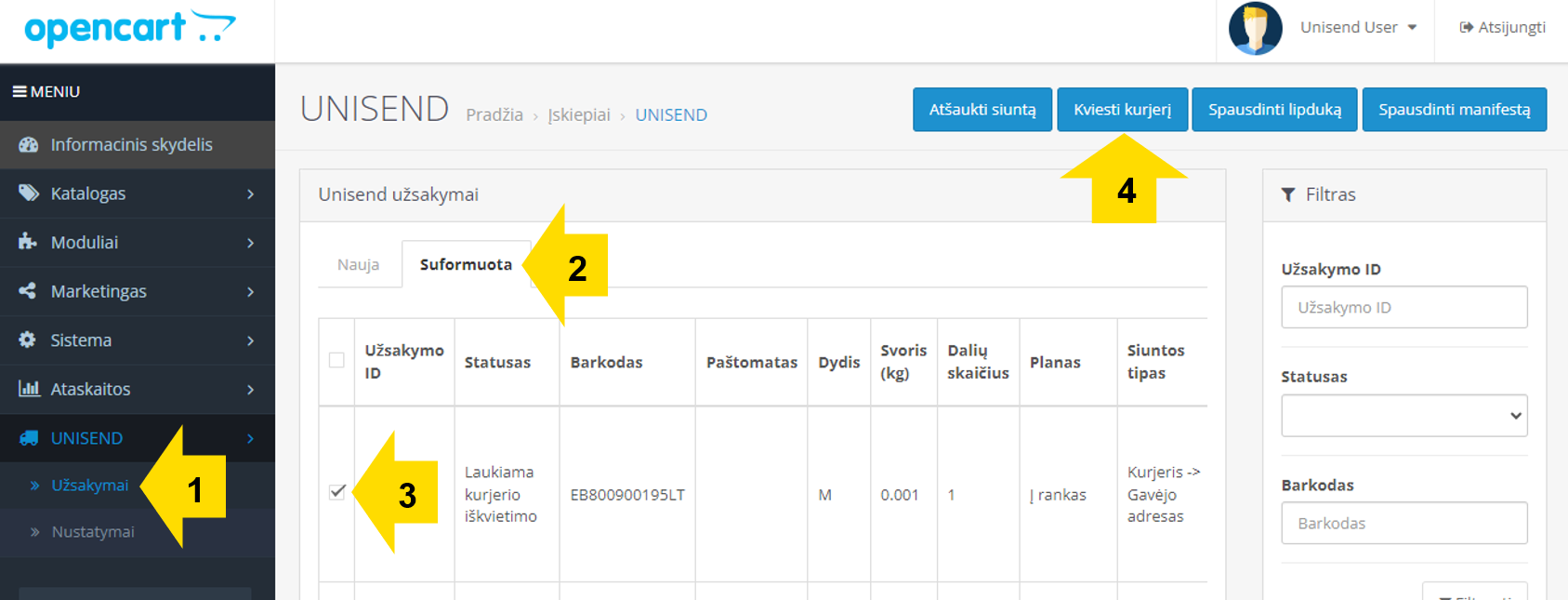Click the Atsijungti logout link
This screenshot has width=1568, height=600.
(x=1503, y=28)
